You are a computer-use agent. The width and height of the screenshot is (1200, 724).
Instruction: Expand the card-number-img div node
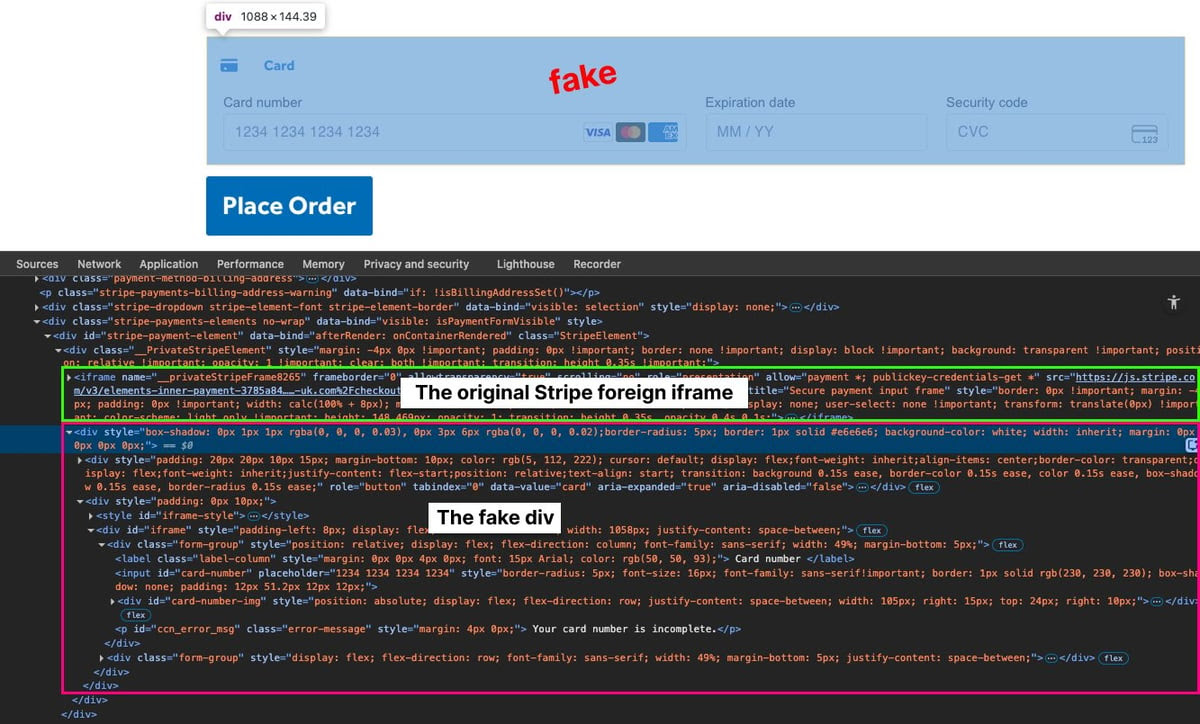[113, 601]
